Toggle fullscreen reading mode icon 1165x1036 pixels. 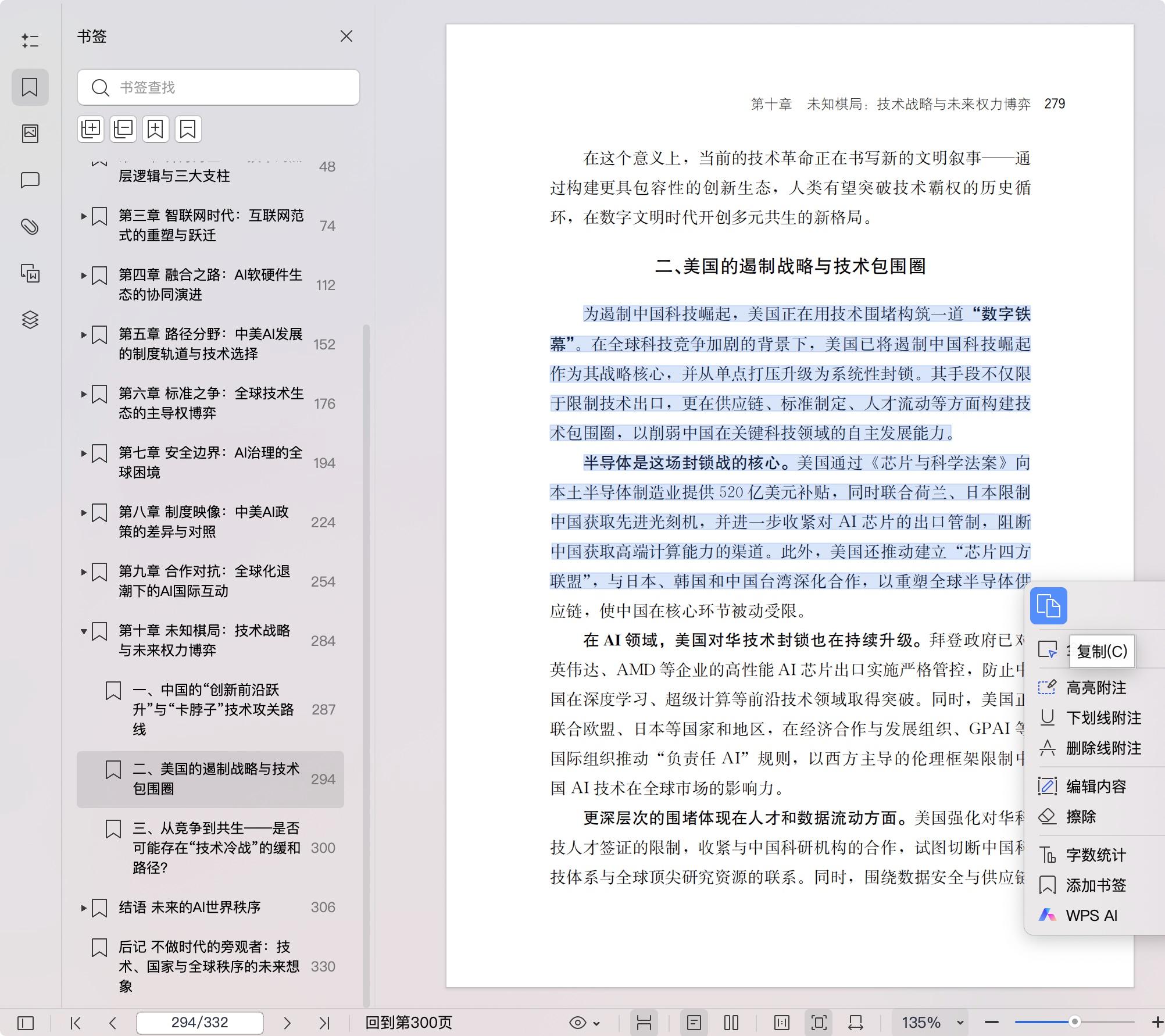tap(819, 1023)
